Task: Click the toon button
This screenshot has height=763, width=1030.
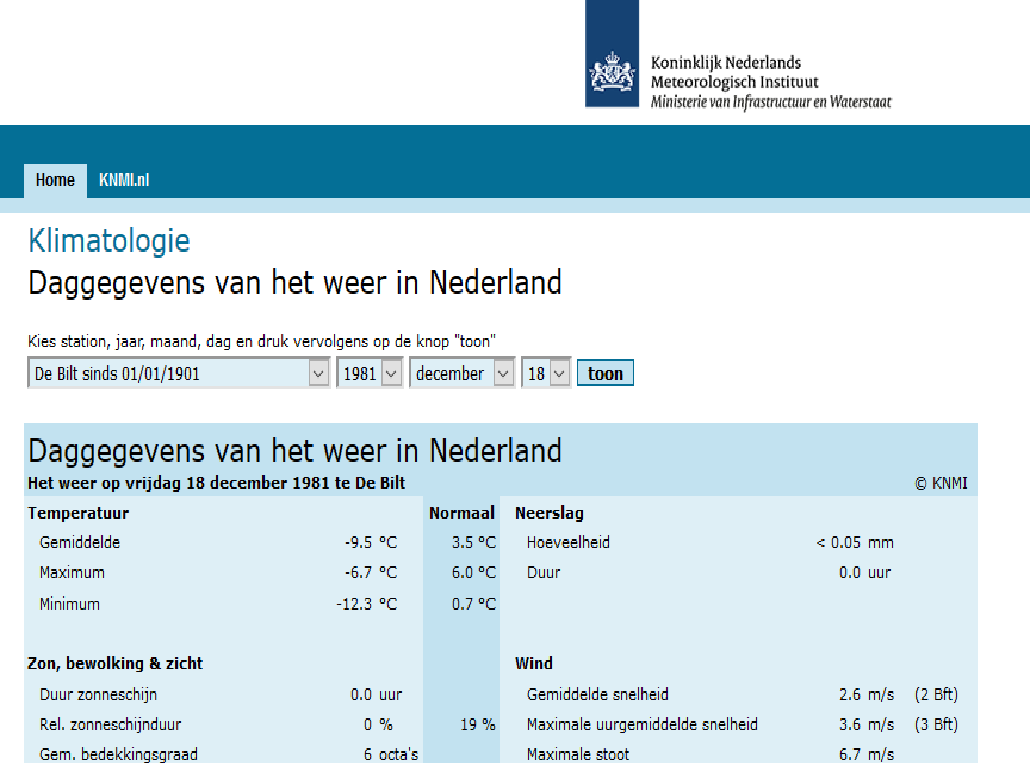Action: [605, 373]
